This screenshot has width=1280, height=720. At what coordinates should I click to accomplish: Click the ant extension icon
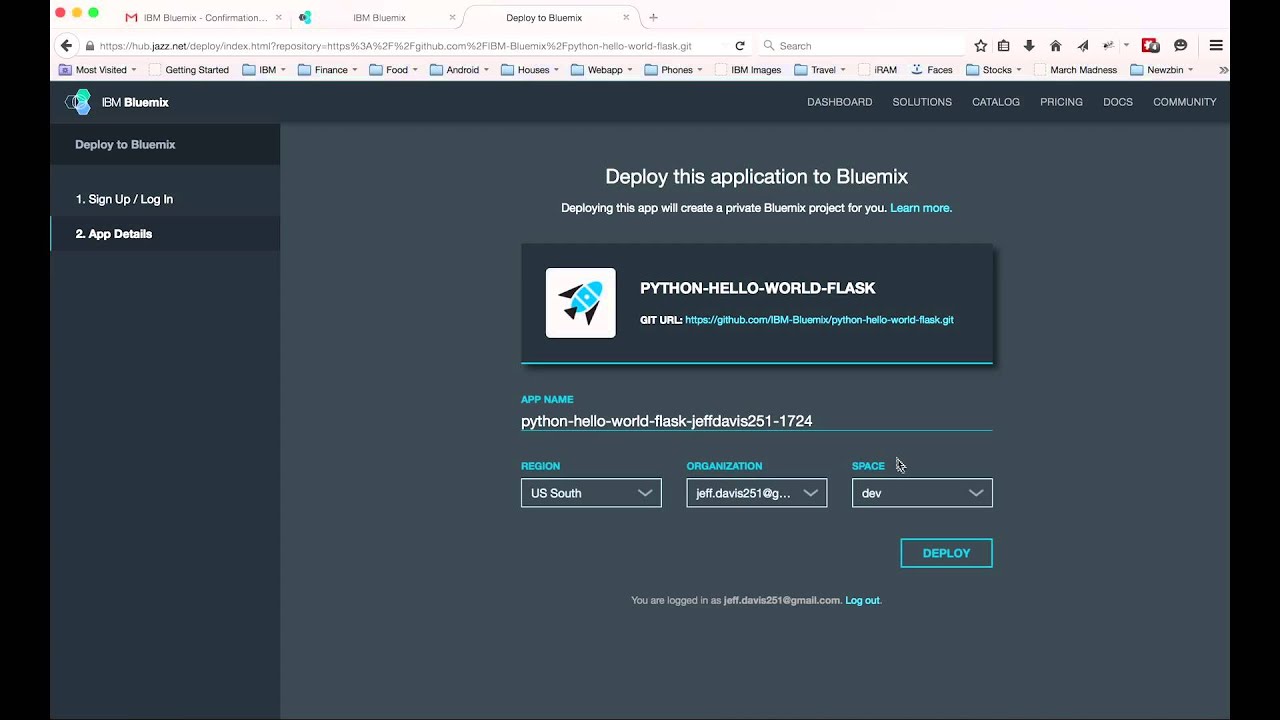pos(1108,46)
